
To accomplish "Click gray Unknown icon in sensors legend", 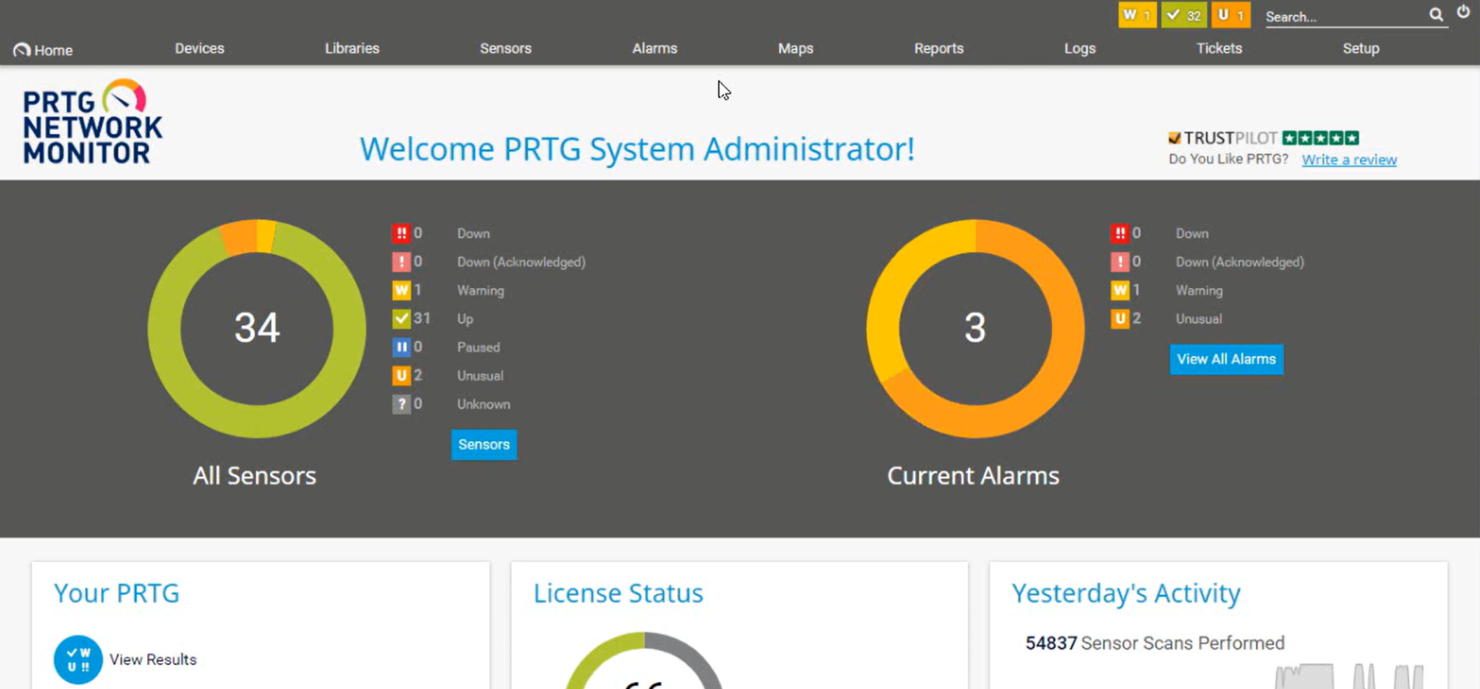I will [x=401, y=404].
